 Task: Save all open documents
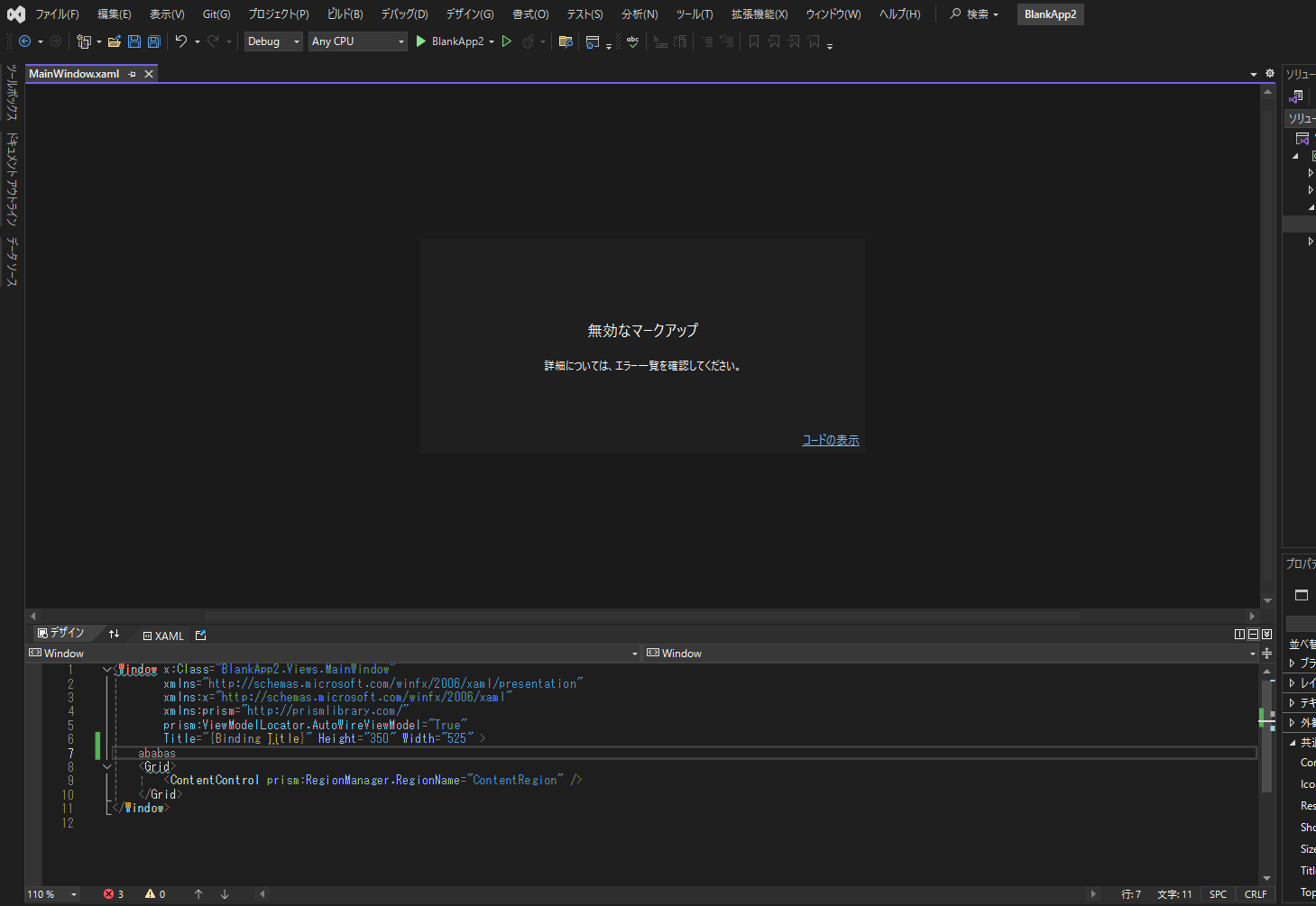tap(153, 41)
